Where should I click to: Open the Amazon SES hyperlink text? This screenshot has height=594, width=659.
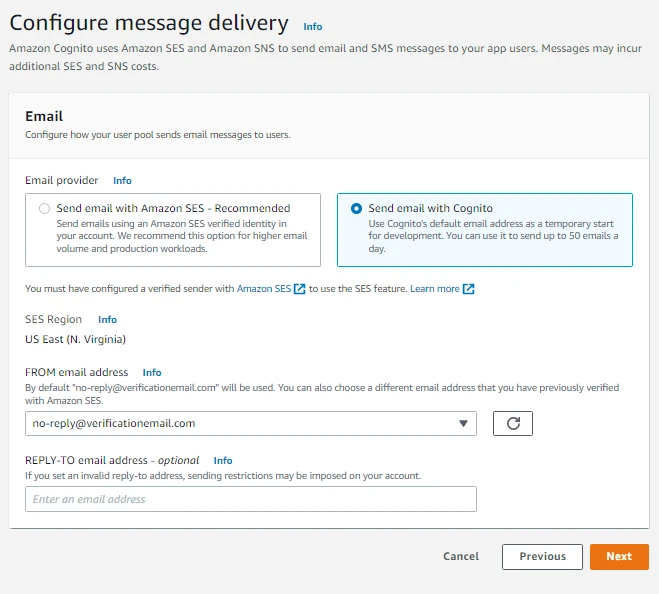click(264, 289)
